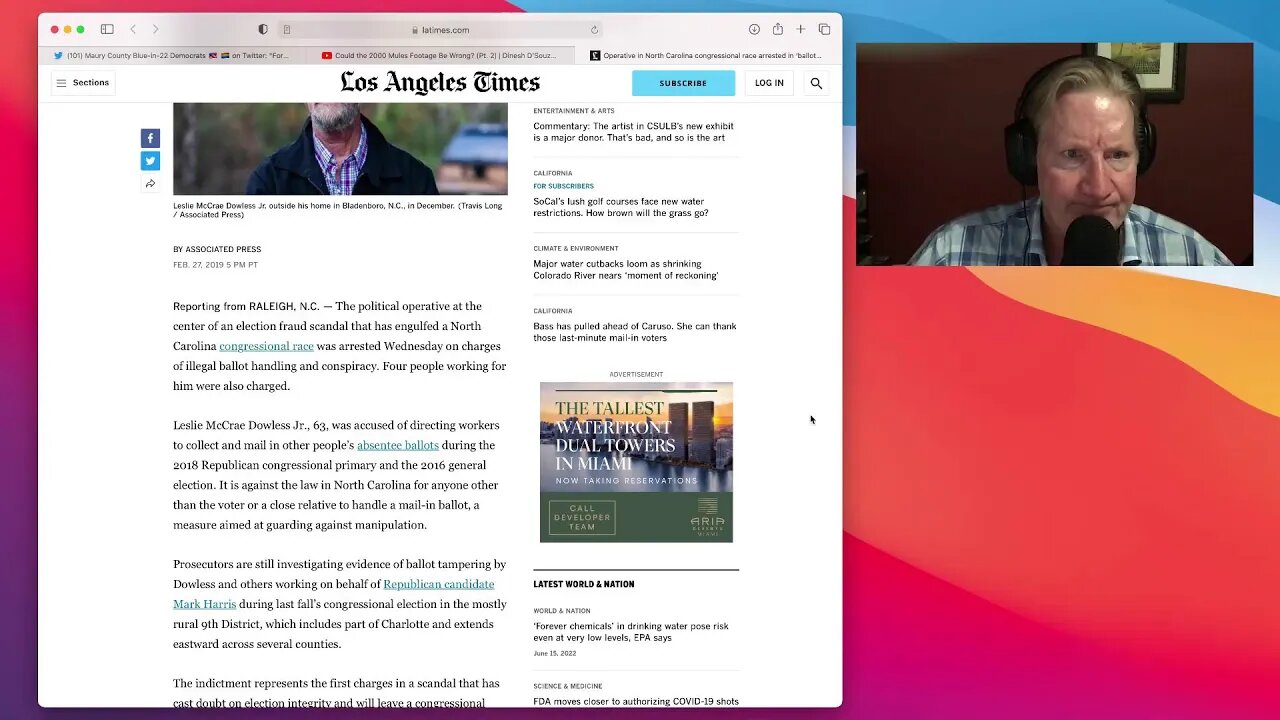1280x720 pixels.
Task: Open the FDA COVID-19 shots headline
Action: (636, 701)
